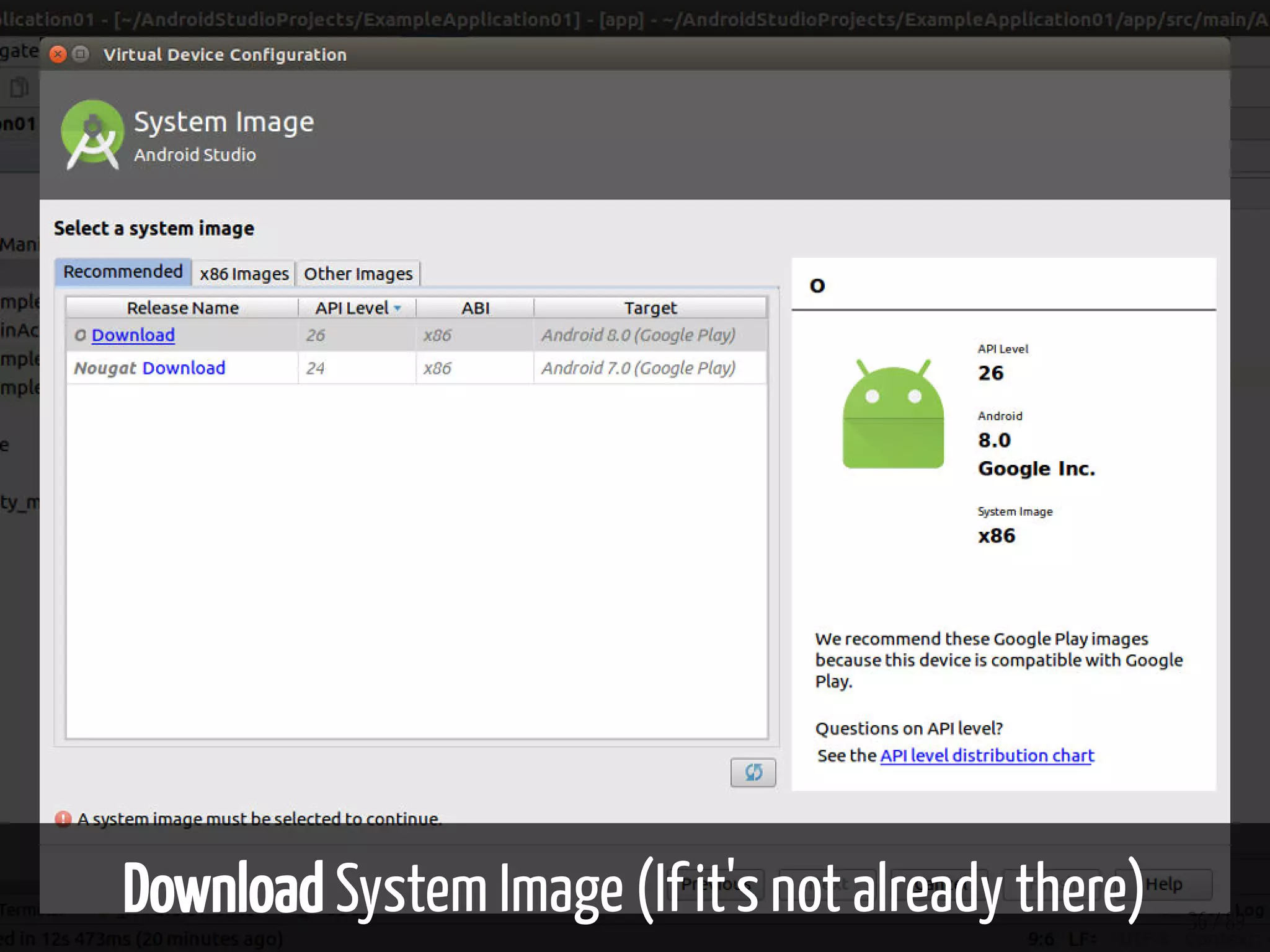Click the 'Select a system image' heading
The height and width of the screenshot is (952, 1270).
(154, 228)
